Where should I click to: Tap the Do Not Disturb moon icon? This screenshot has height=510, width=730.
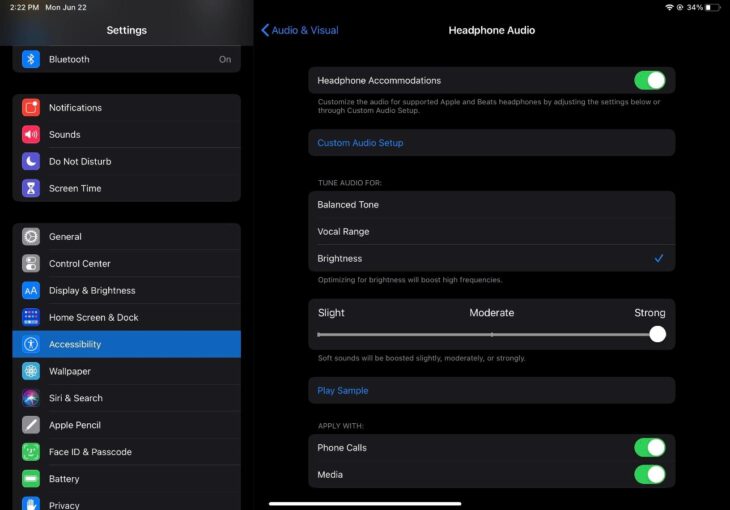pos(31,162)
